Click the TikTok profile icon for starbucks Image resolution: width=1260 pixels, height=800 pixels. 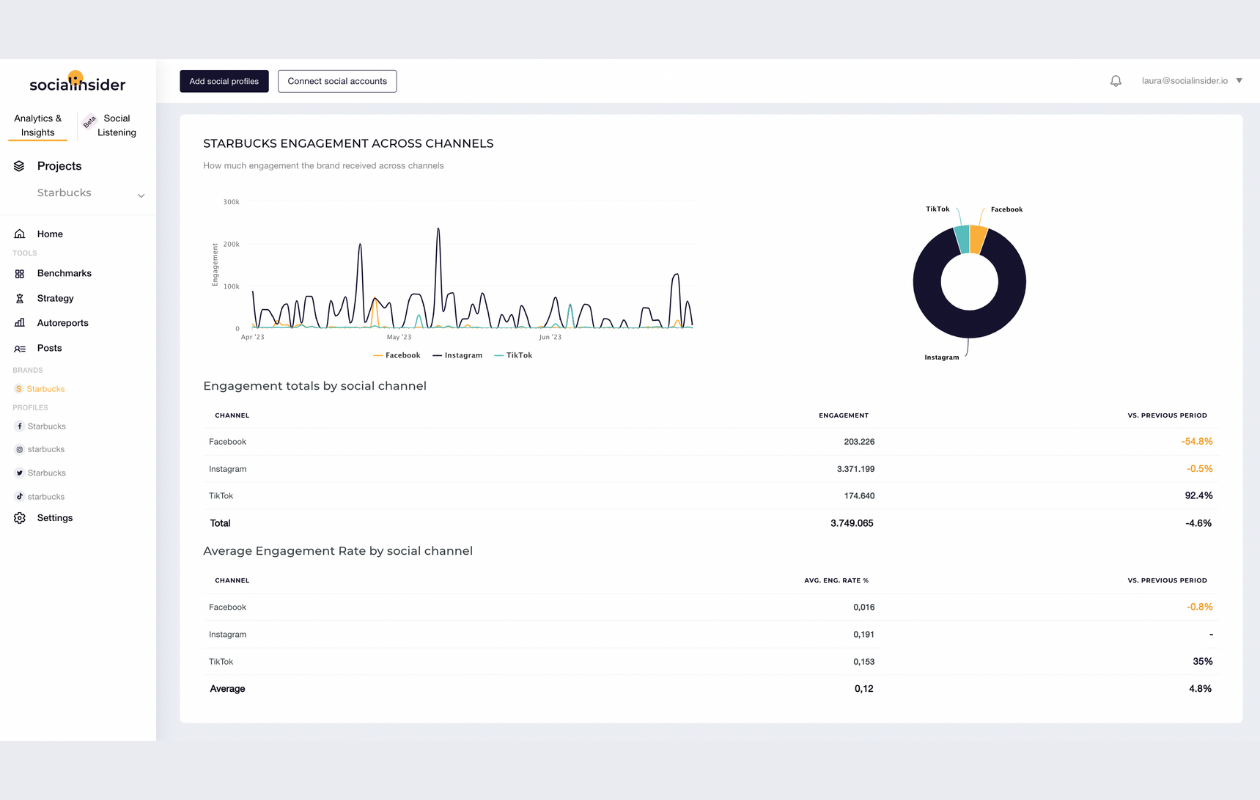coord(19,497)
